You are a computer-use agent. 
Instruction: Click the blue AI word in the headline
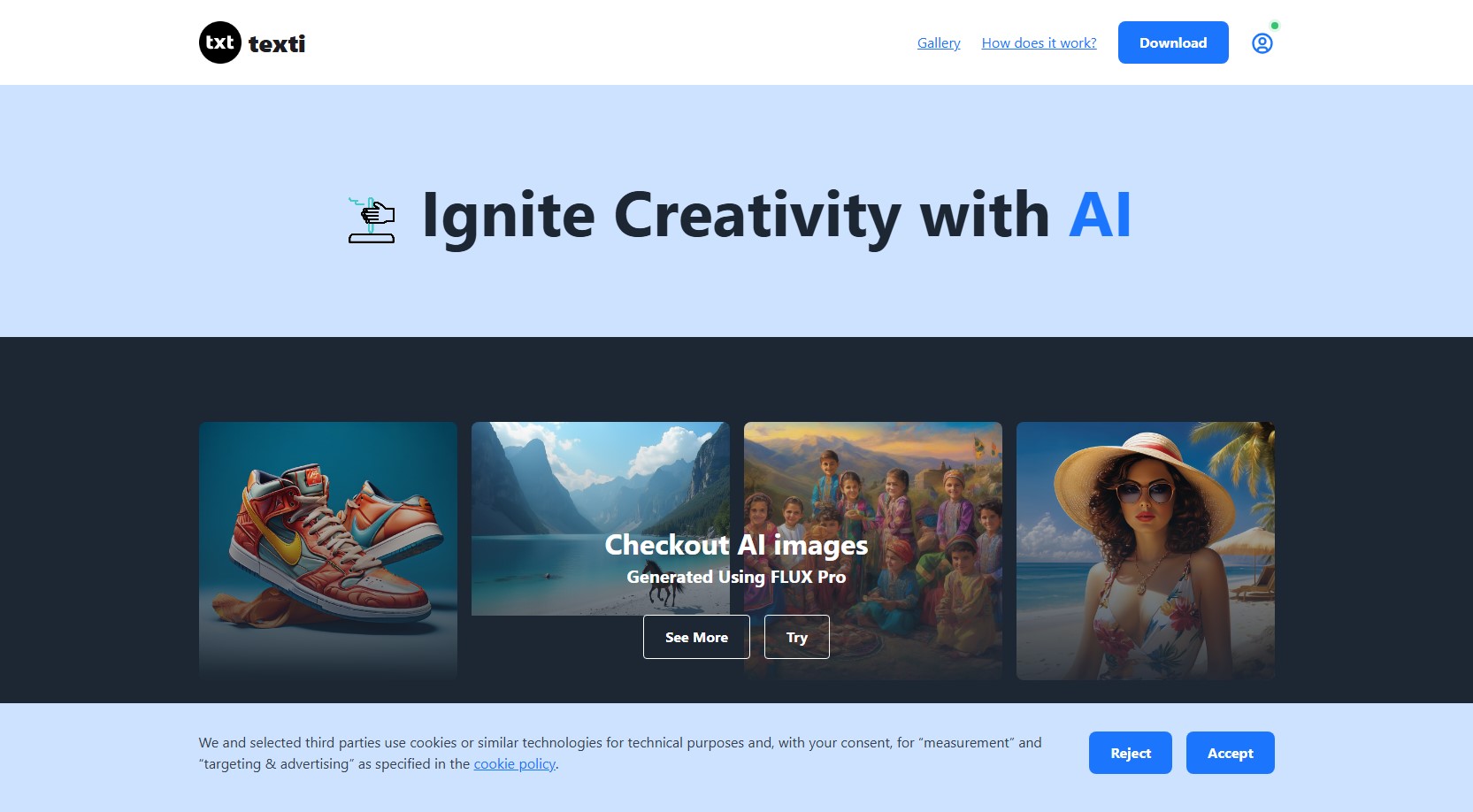[1100, 215]
